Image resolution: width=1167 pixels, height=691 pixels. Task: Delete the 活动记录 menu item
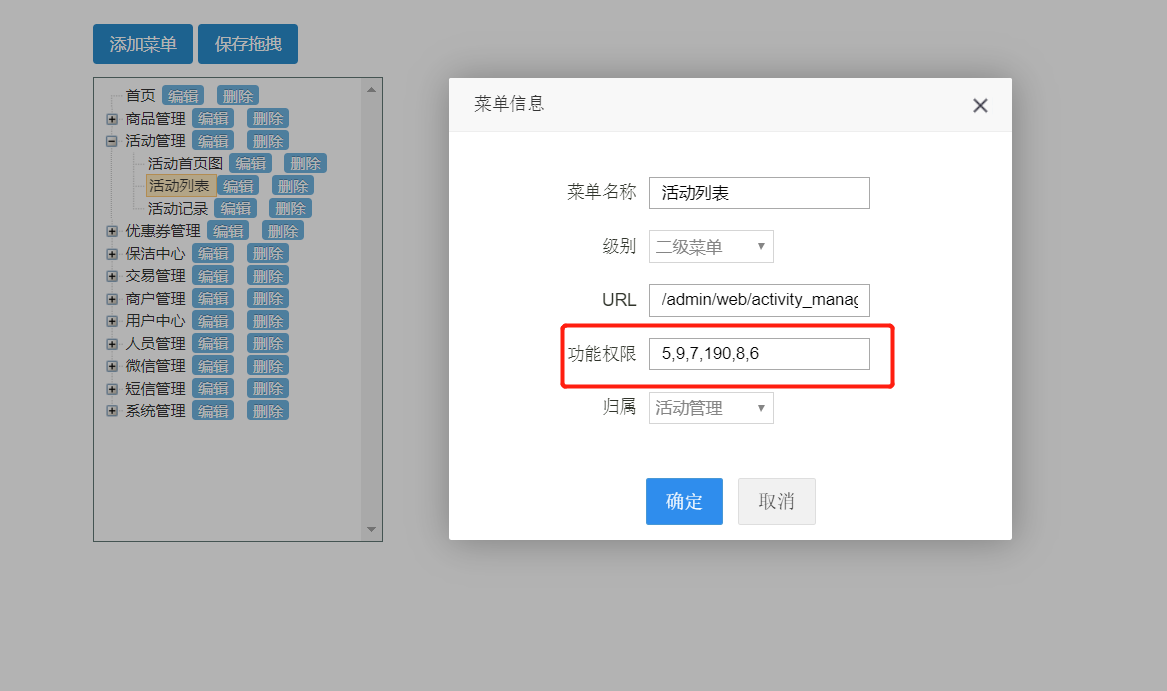(x=290, y=207)
